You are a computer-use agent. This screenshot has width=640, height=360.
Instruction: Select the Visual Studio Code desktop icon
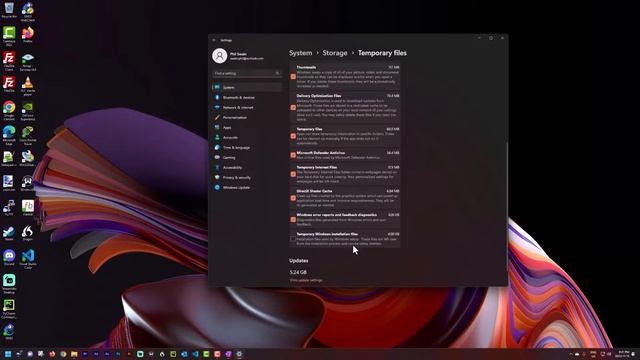28,259
